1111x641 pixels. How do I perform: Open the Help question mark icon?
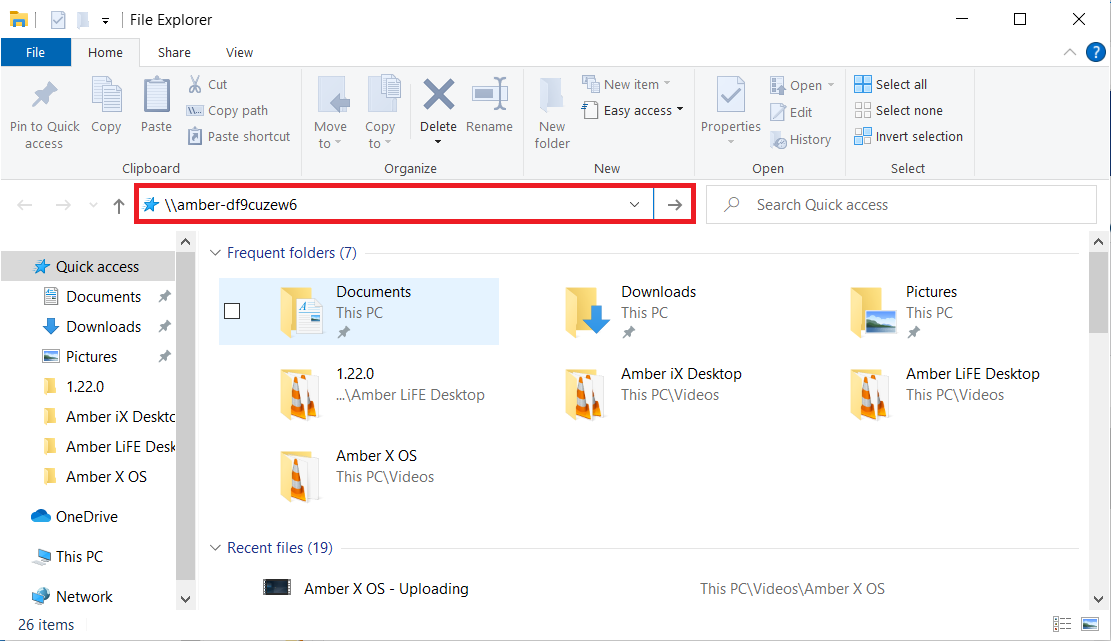[x=1095, y=52]
